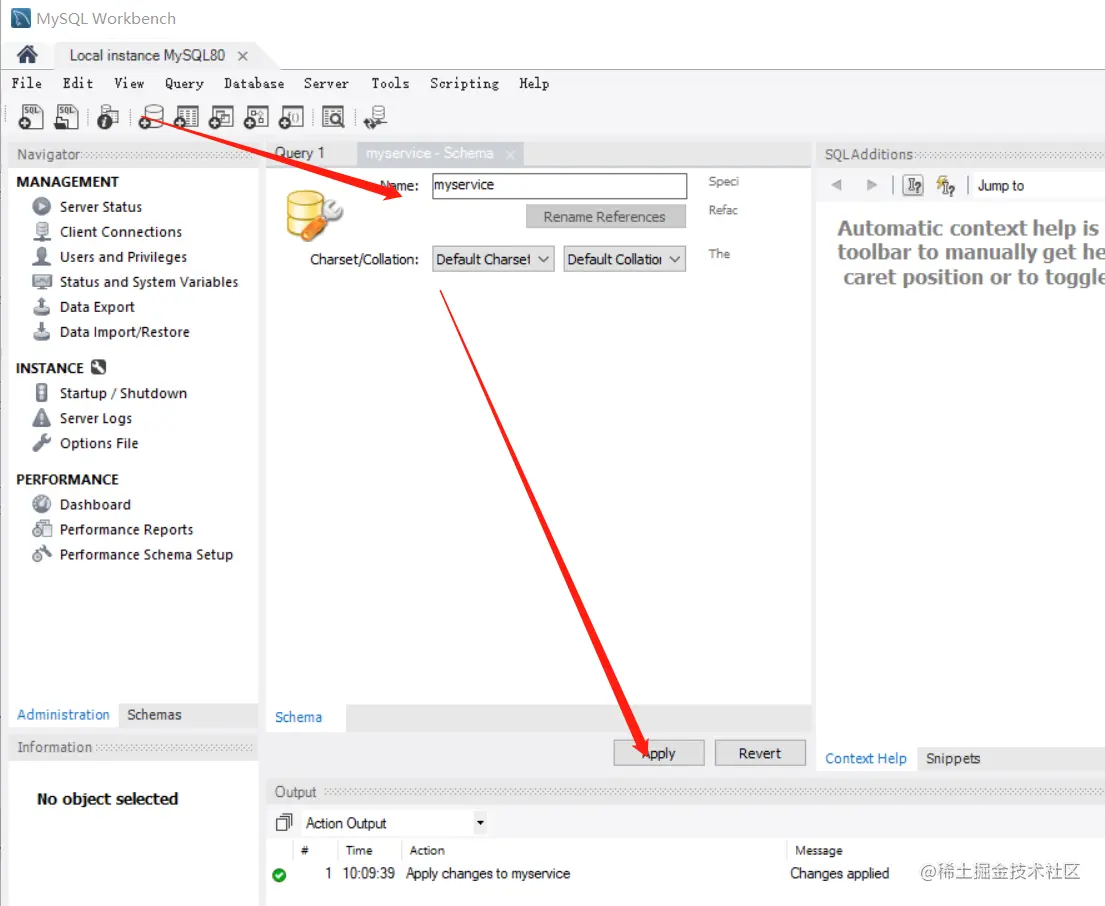Click the Rename References button

click(605, 217)
